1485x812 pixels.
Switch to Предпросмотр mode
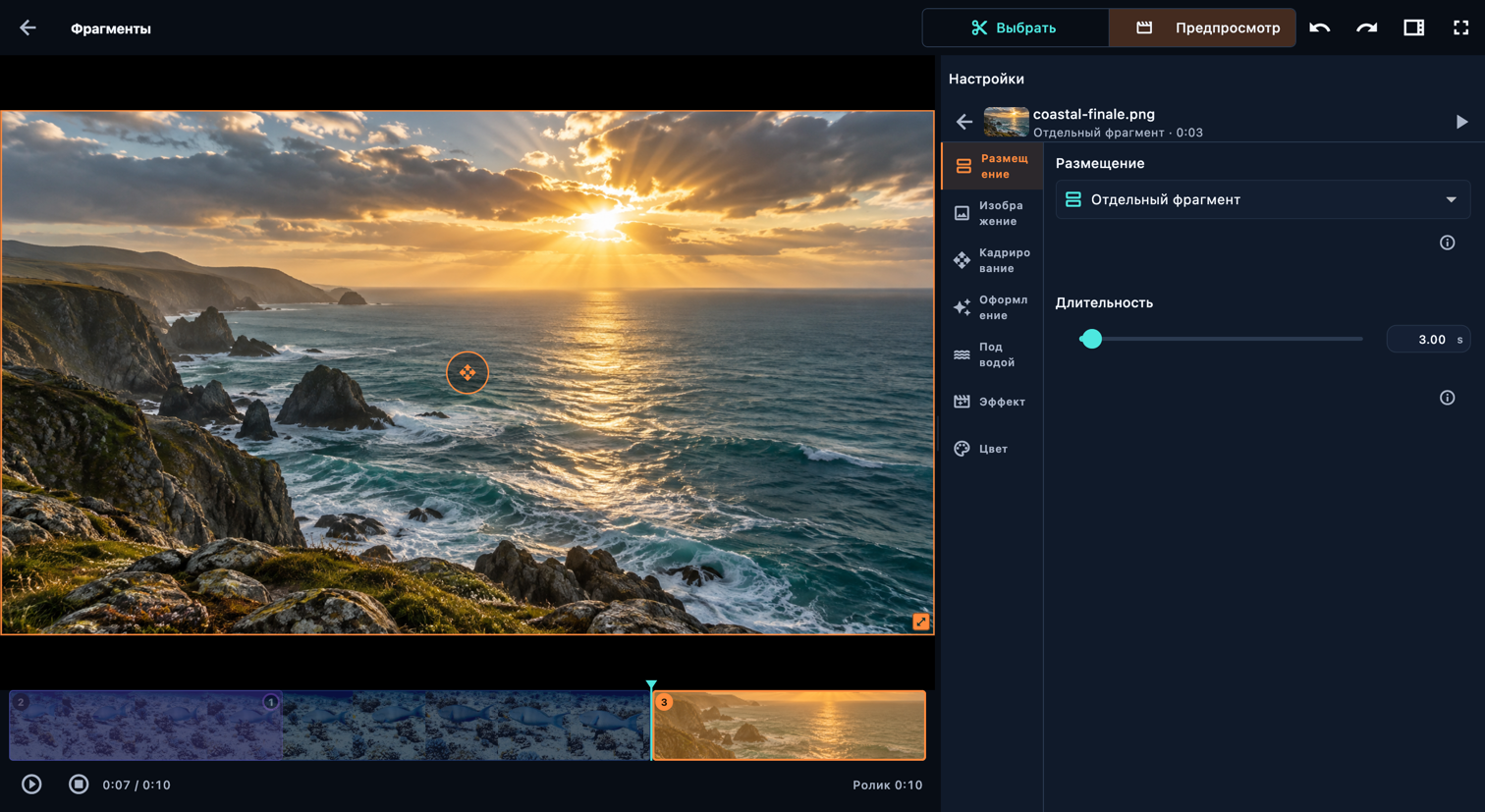tap(1202, 27)
